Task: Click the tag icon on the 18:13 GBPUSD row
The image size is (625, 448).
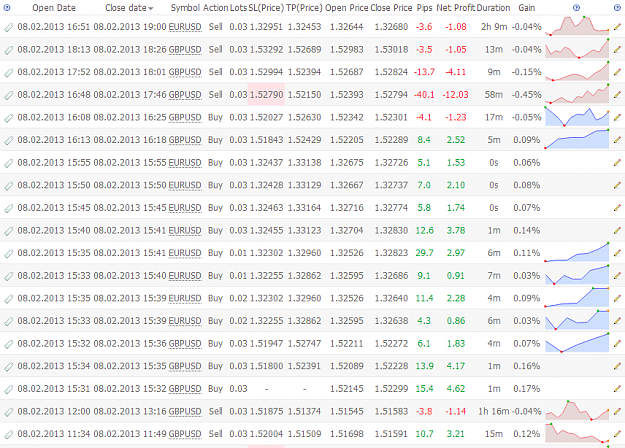Action: pos(8,50)
